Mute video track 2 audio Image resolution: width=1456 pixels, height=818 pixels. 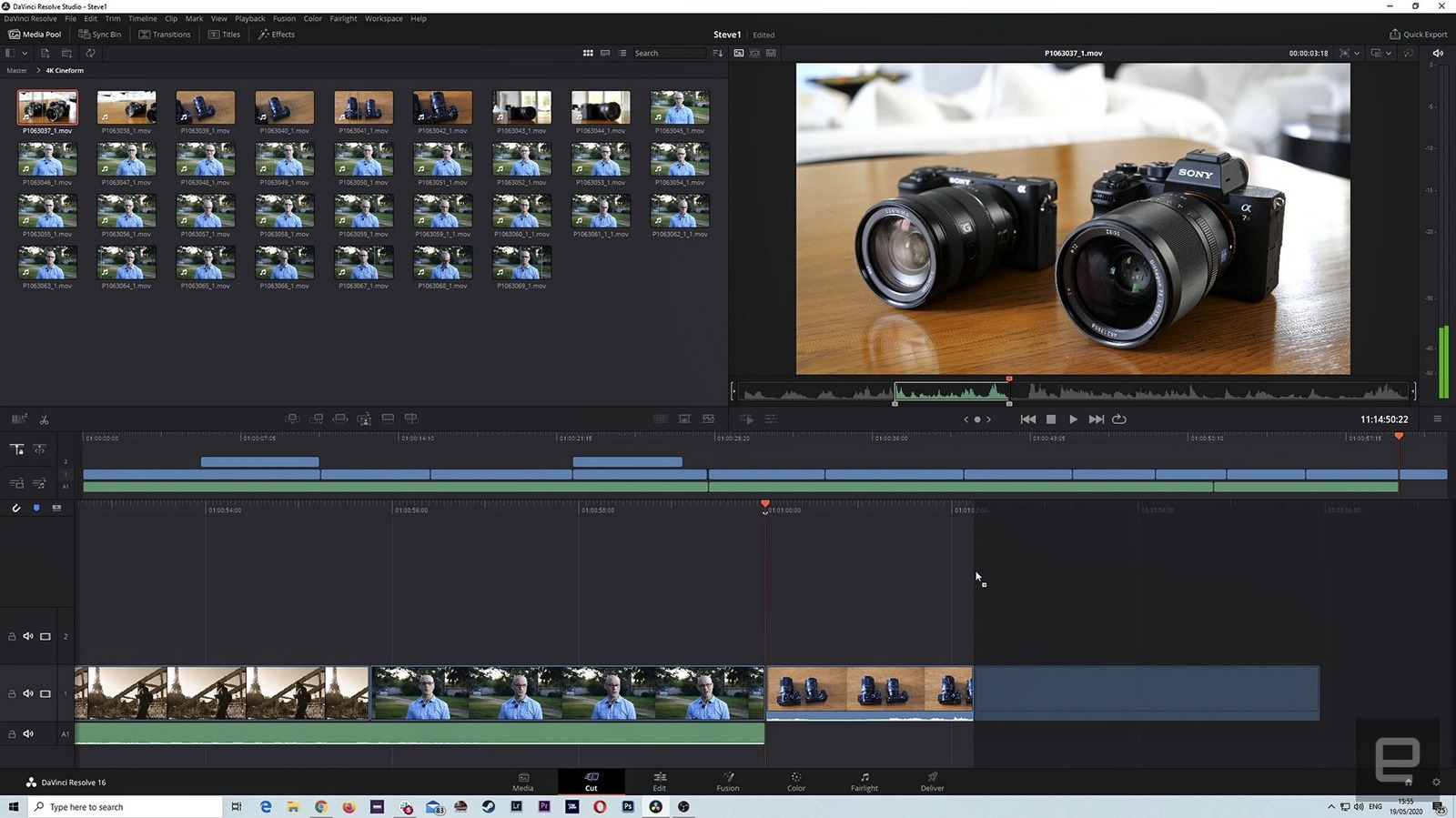coord(28,636)
